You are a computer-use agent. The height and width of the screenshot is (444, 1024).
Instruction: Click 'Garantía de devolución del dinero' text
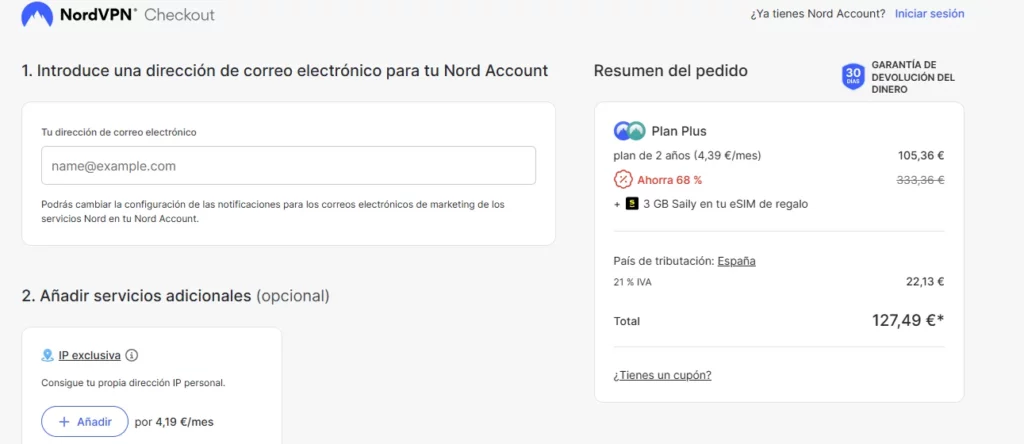913,77
